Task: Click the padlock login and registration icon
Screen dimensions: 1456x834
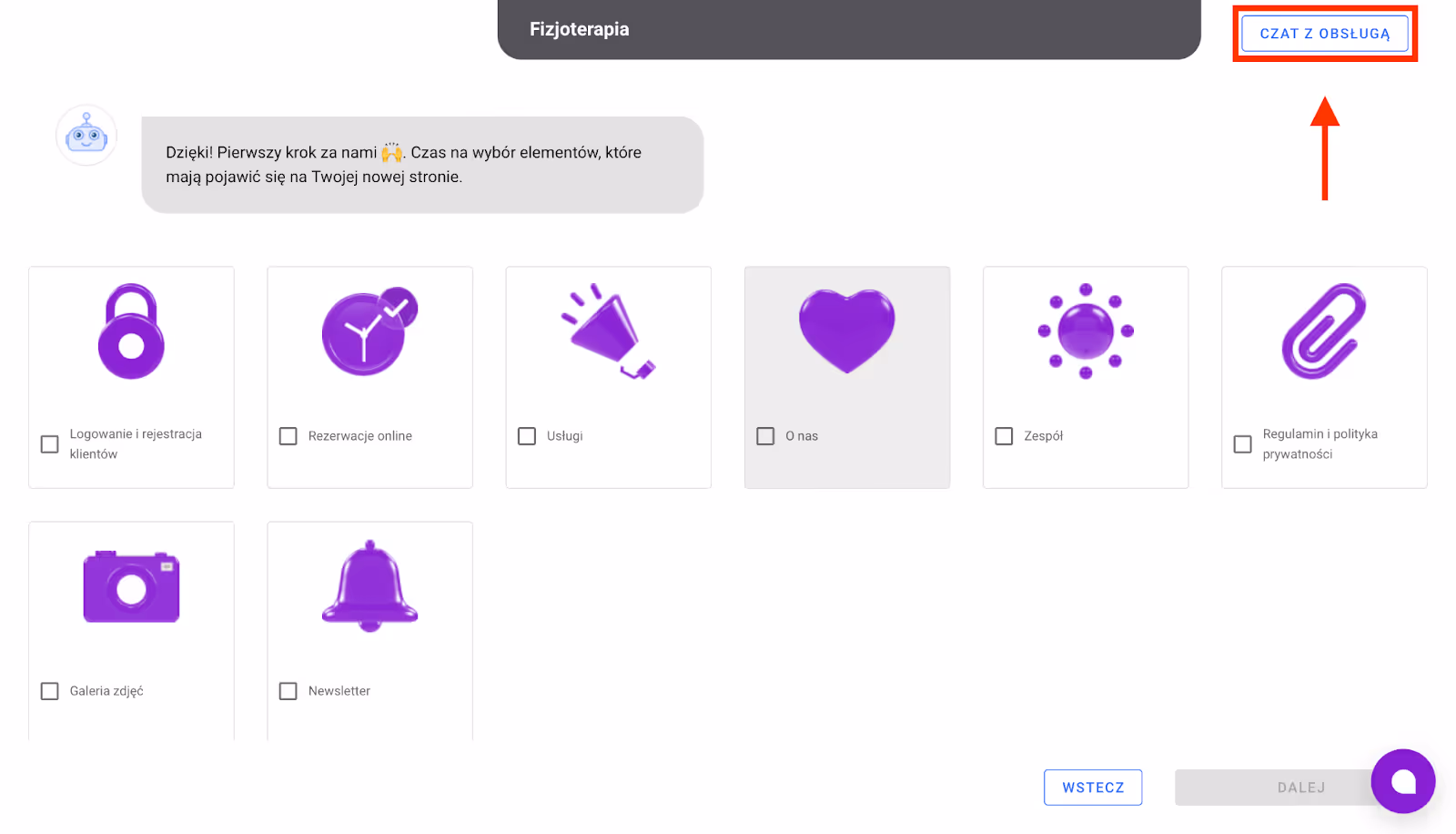Action: click(131, 331)
